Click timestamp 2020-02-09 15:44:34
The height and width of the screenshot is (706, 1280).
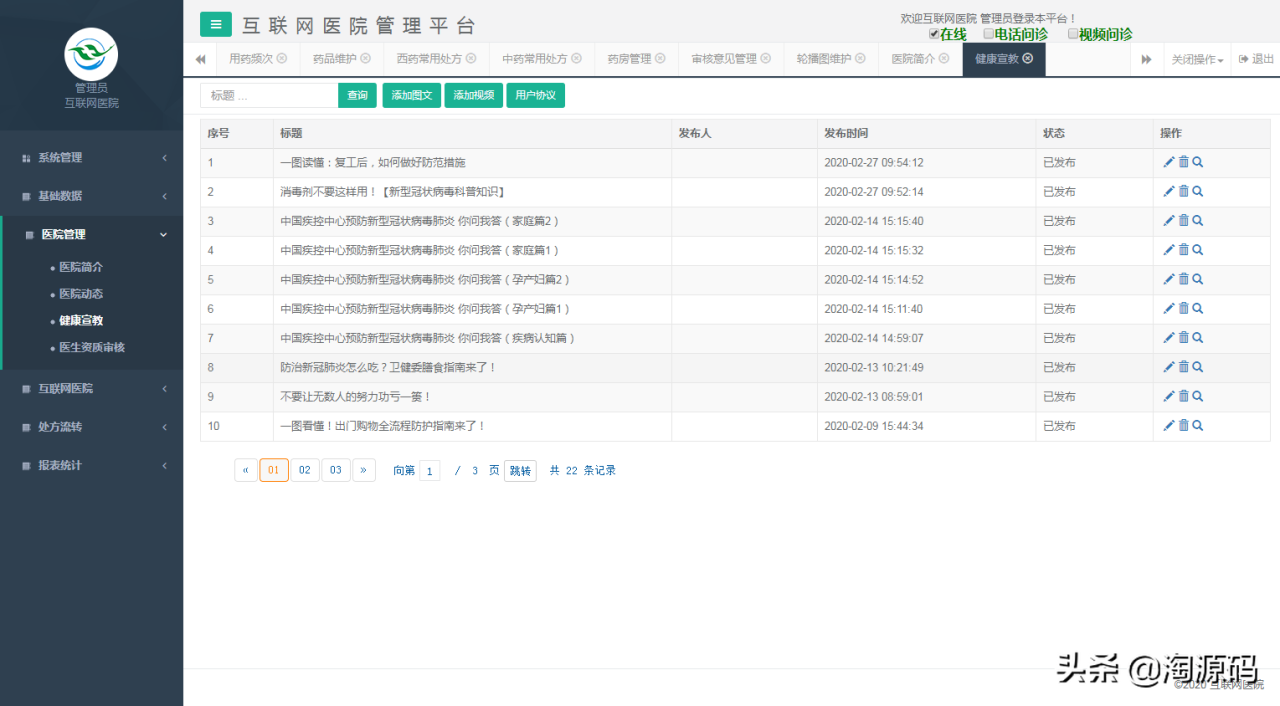click(x=874, y=426)
